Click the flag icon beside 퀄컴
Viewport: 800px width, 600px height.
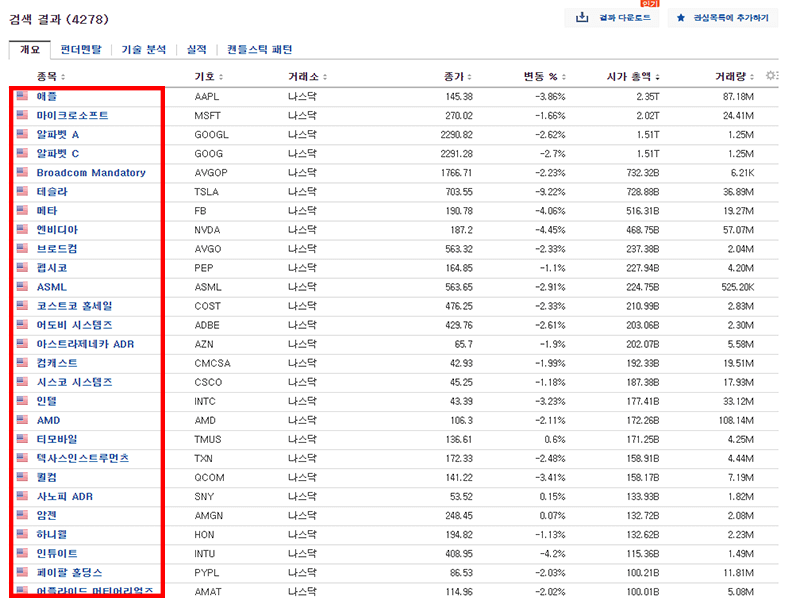pos(22,477)
